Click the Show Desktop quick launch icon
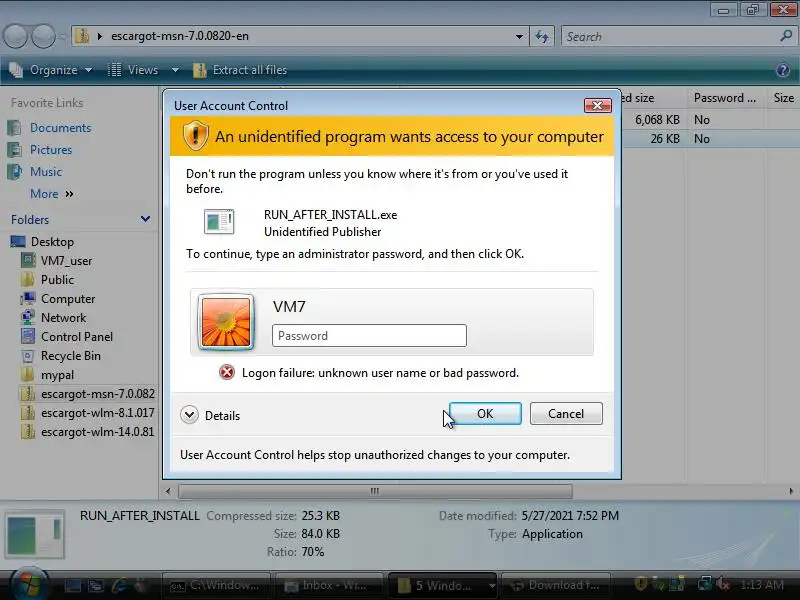Screen dimensions: 800x600 point(72,586)
